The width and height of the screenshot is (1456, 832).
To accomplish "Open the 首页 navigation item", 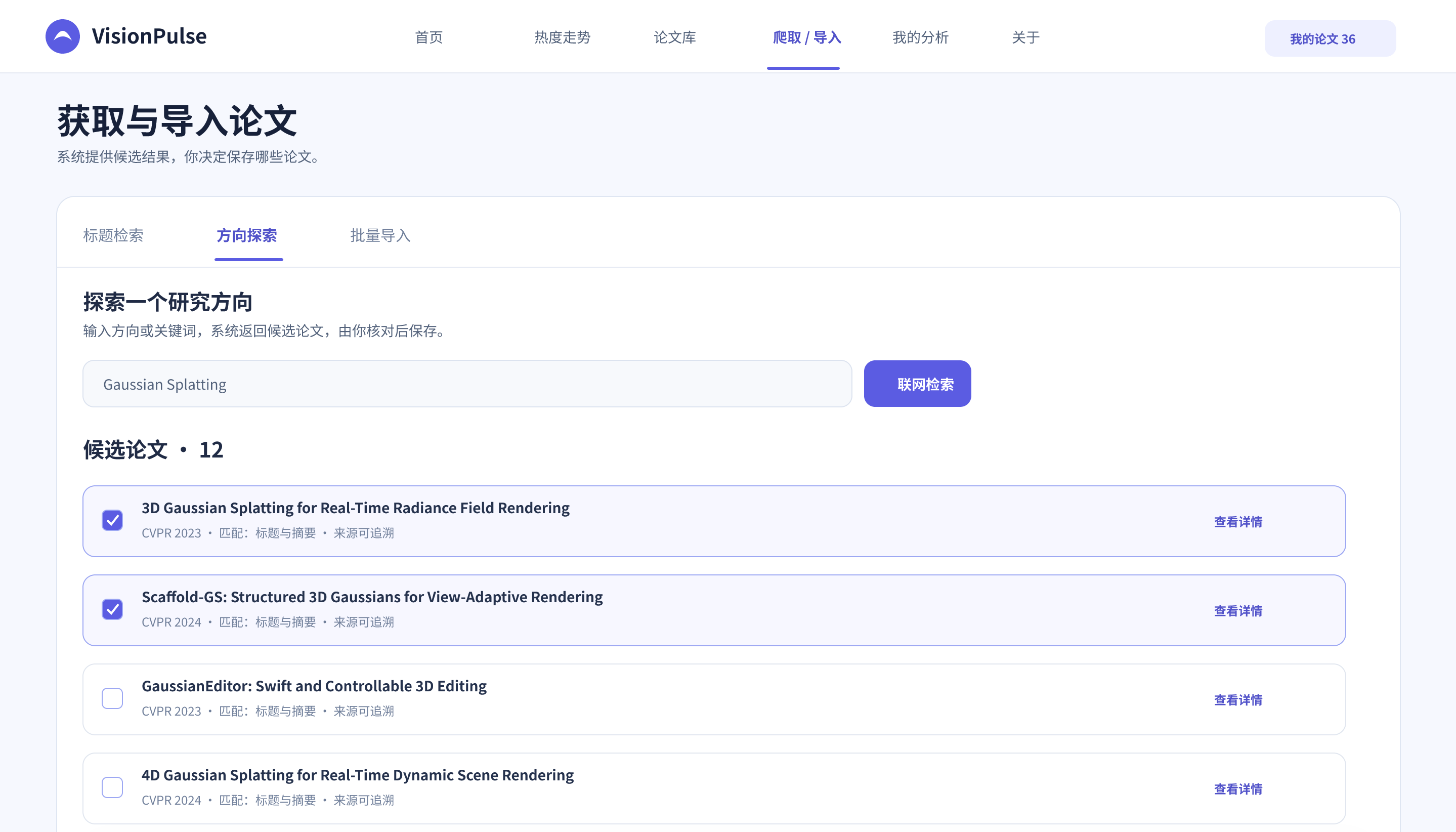I will click(x=429, y=38).
